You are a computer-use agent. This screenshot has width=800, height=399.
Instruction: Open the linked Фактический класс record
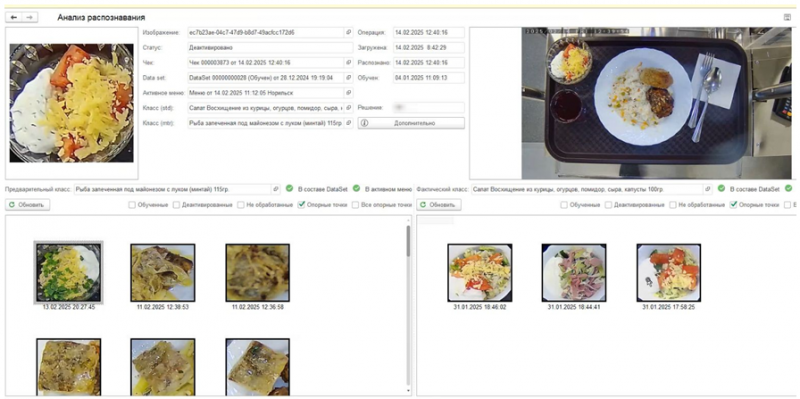[x=707, y=189]
